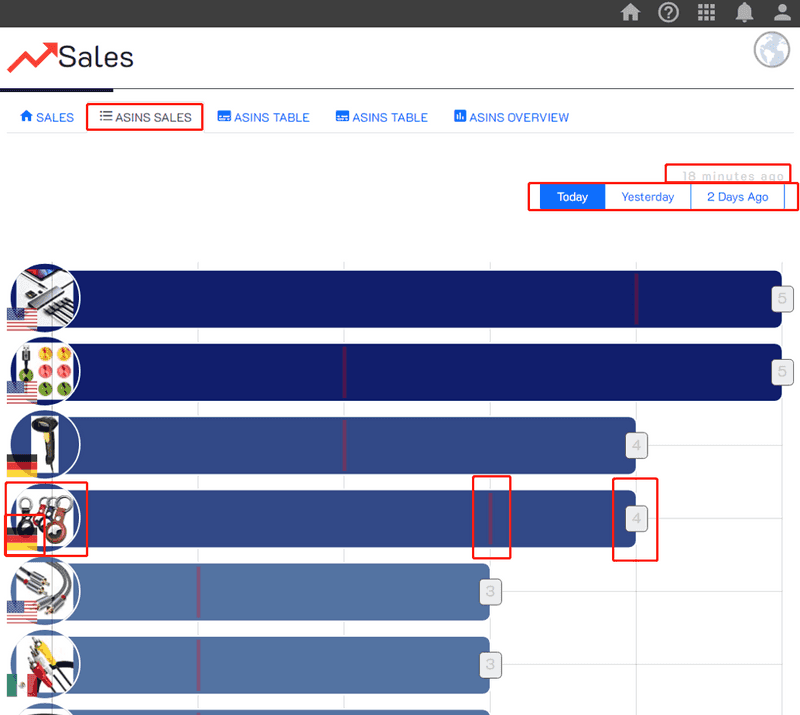The height and width of the screenshot is (715, 800).
Task: Open the user profile icon
Action: [x=782, y=13]
